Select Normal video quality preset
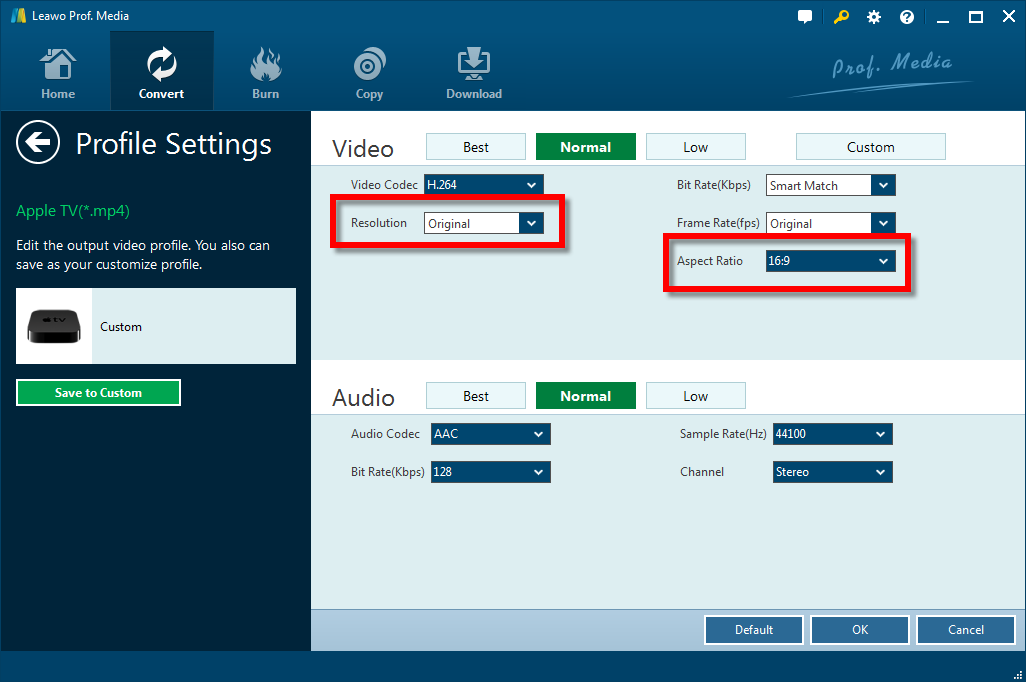Image resolution: width=1026 pixels, height=682 pixels. 586,147
